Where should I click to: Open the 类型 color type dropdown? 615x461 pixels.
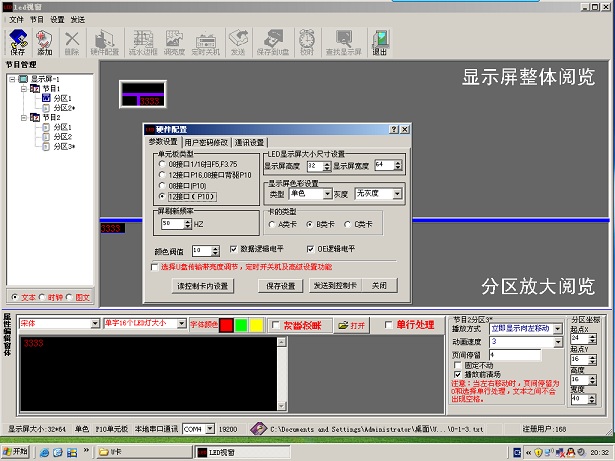pos(310,194)
